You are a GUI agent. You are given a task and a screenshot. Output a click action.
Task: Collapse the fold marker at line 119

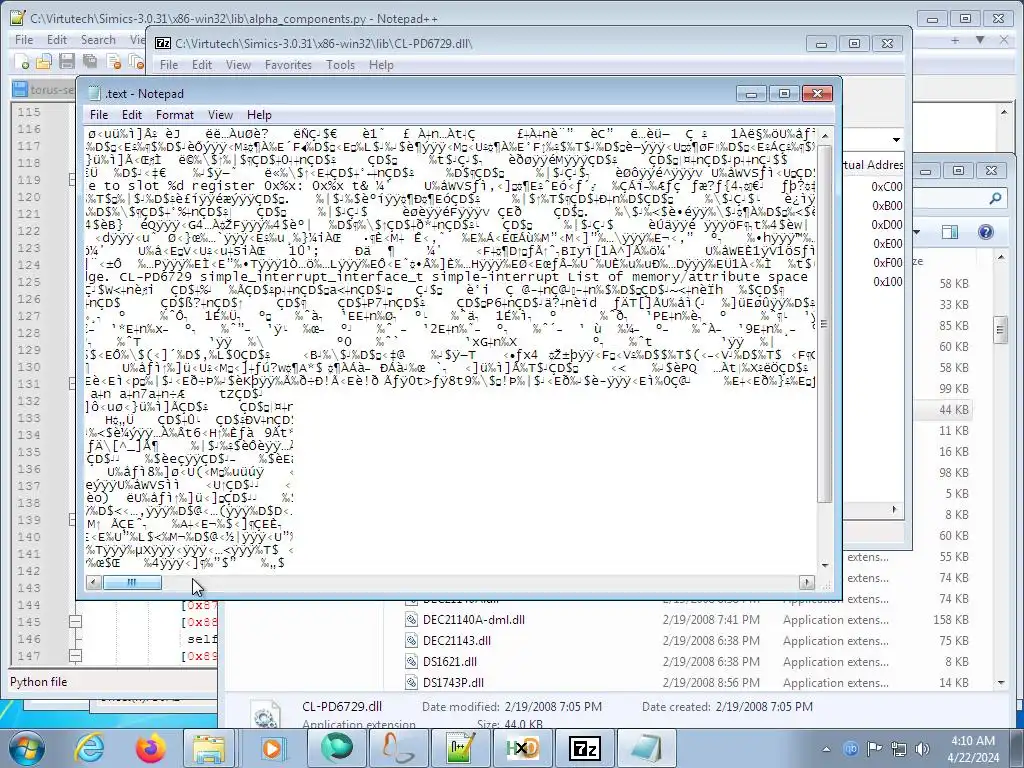coord(73,180)
